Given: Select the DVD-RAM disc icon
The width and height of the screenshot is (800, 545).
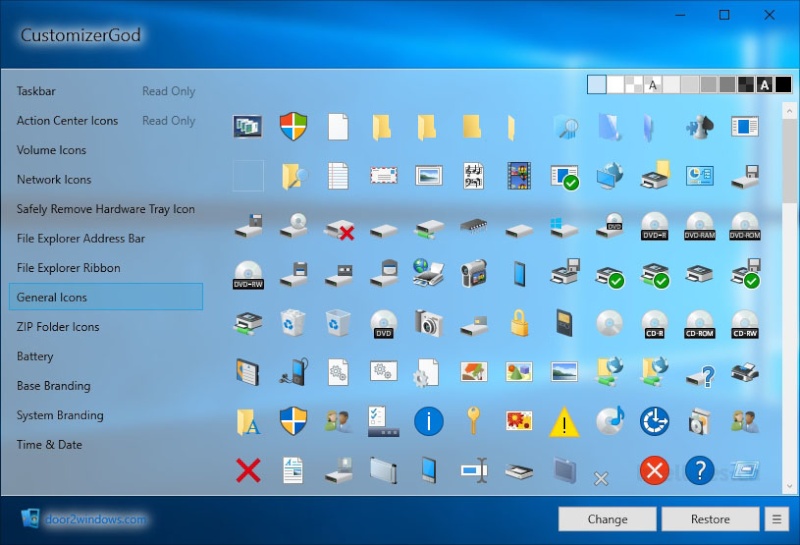Looking at the screenshot, I should (699, 226).
